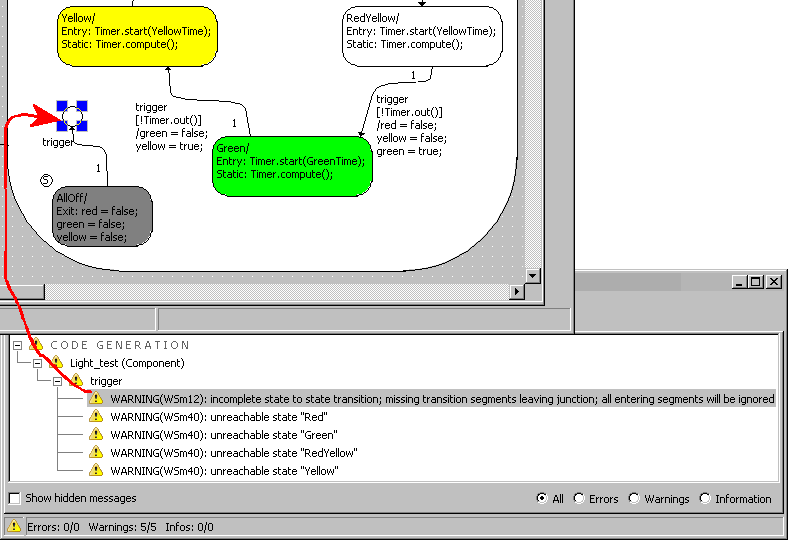
Task: Select the Green state box
Action: pos(292,166)
